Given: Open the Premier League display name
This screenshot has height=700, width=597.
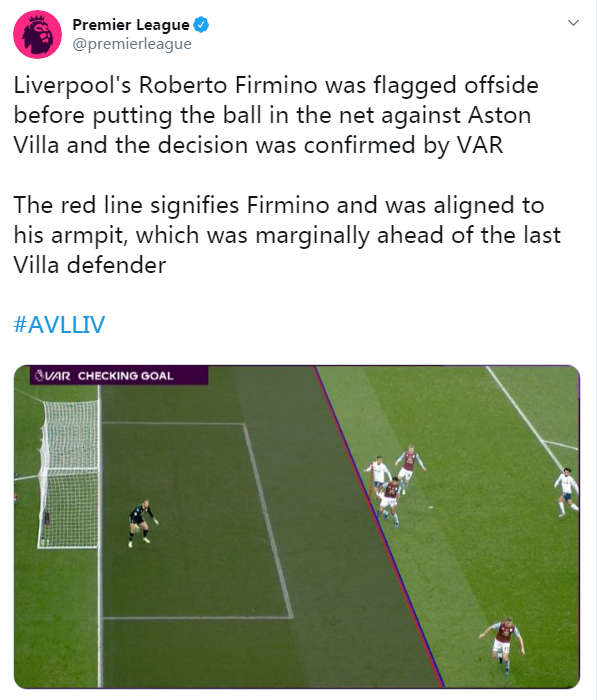Looking at the screenshot, I should [131, 25].
